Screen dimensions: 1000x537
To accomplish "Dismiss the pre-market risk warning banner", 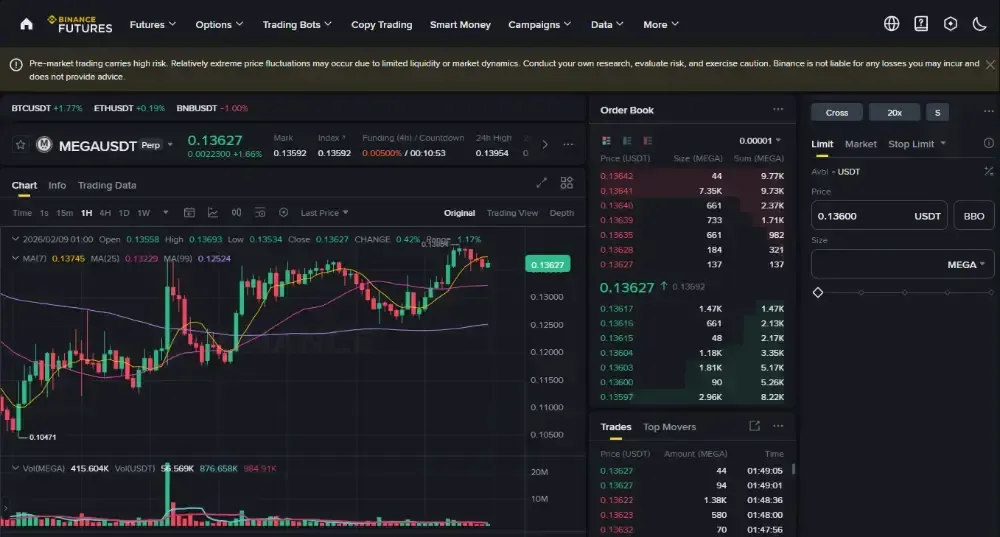I will coord(990,64).
